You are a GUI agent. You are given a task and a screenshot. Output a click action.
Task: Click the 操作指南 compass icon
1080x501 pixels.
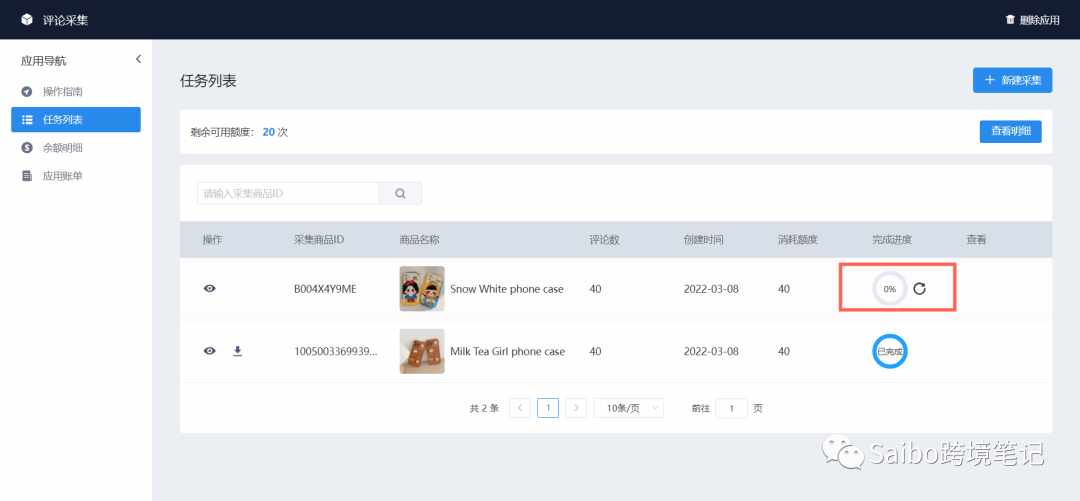pyautogui.click(x=27, y=92)
